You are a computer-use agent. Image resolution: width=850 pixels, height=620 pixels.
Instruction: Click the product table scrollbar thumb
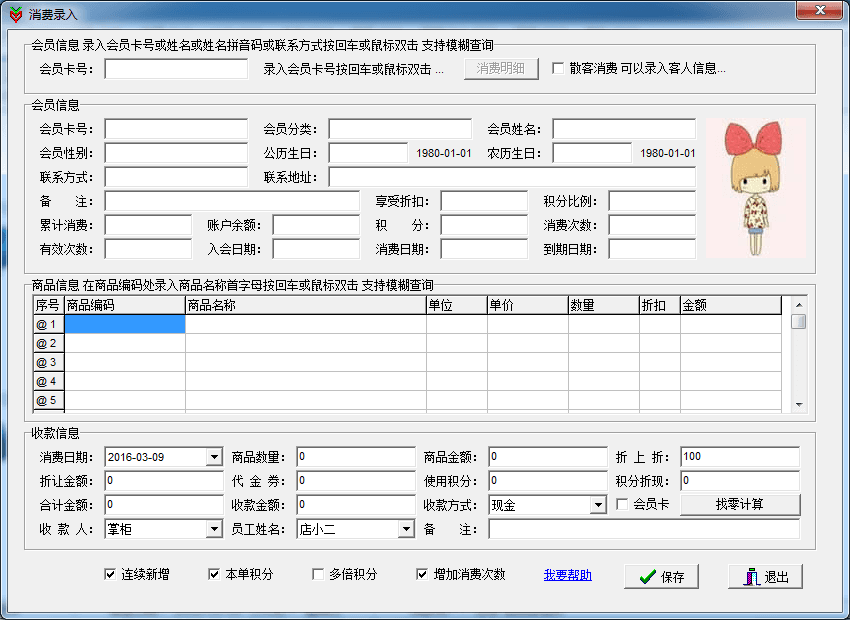(799, 321)
